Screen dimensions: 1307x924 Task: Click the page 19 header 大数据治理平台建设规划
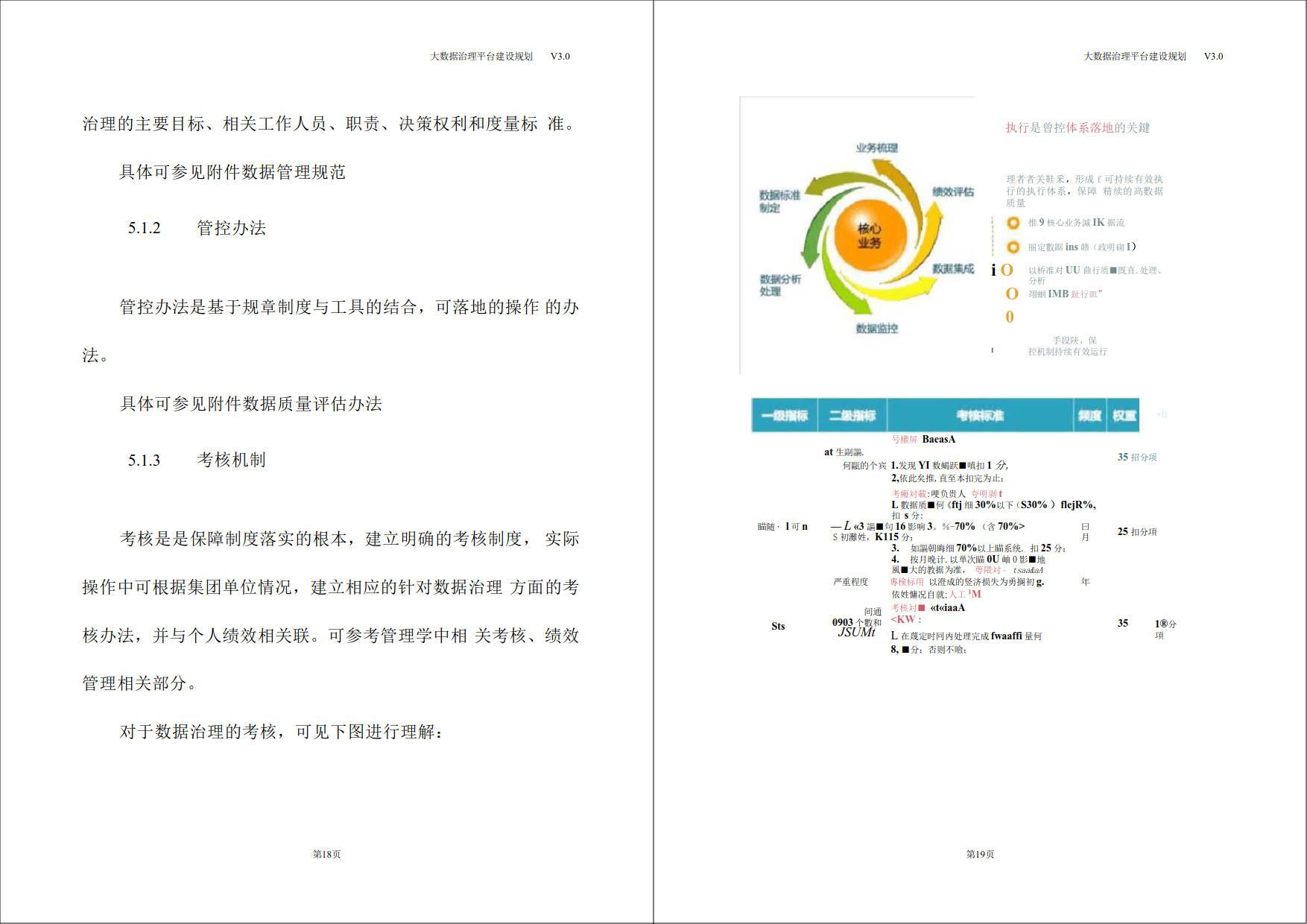[1135, 56]
